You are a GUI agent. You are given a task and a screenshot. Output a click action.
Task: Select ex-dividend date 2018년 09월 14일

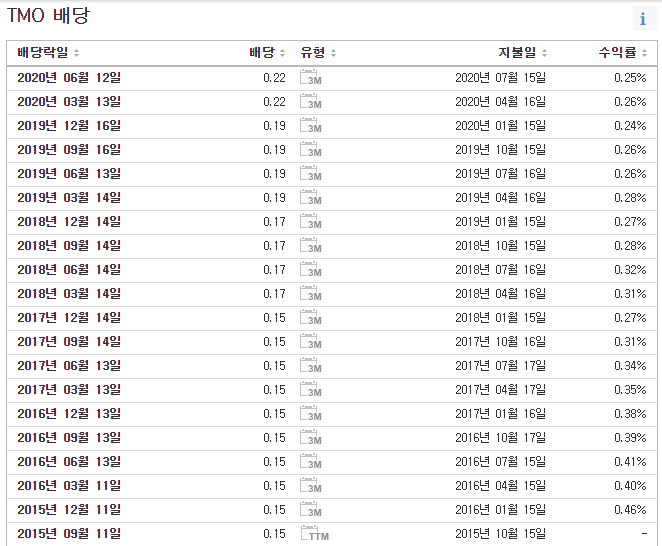point(69,246)
